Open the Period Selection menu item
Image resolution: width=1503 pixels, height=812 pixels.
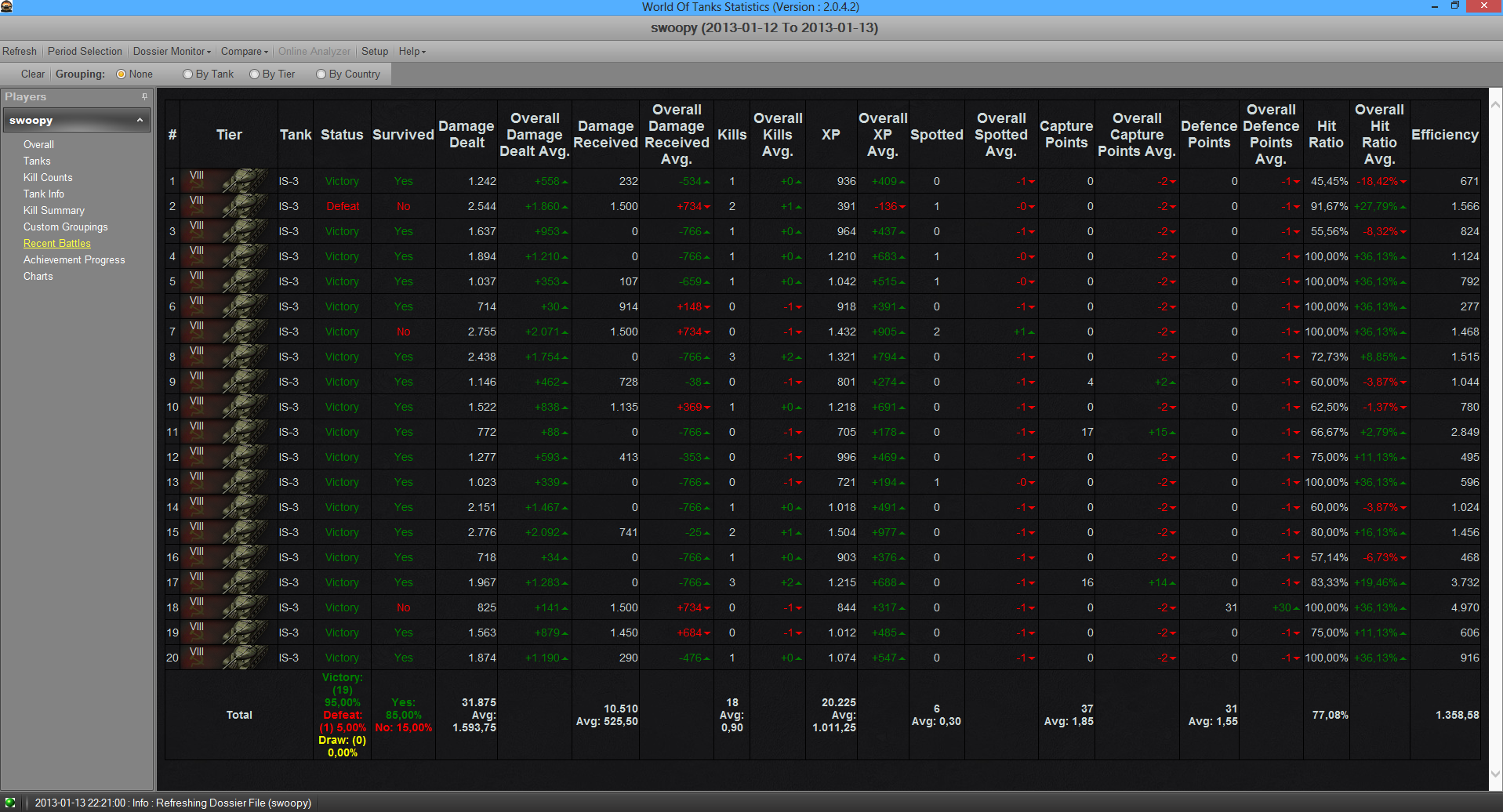85,52
